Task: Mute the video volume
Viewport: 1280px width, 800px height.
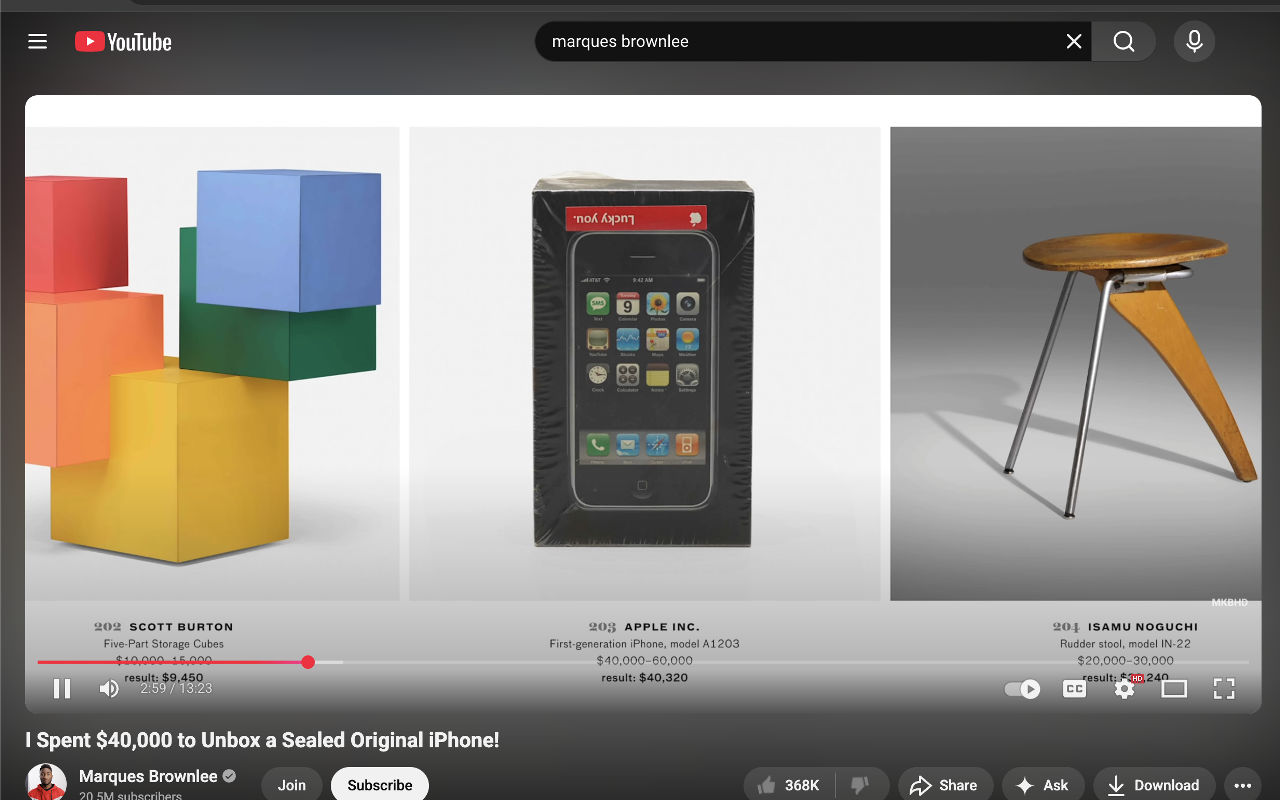Action: [109, 688]
